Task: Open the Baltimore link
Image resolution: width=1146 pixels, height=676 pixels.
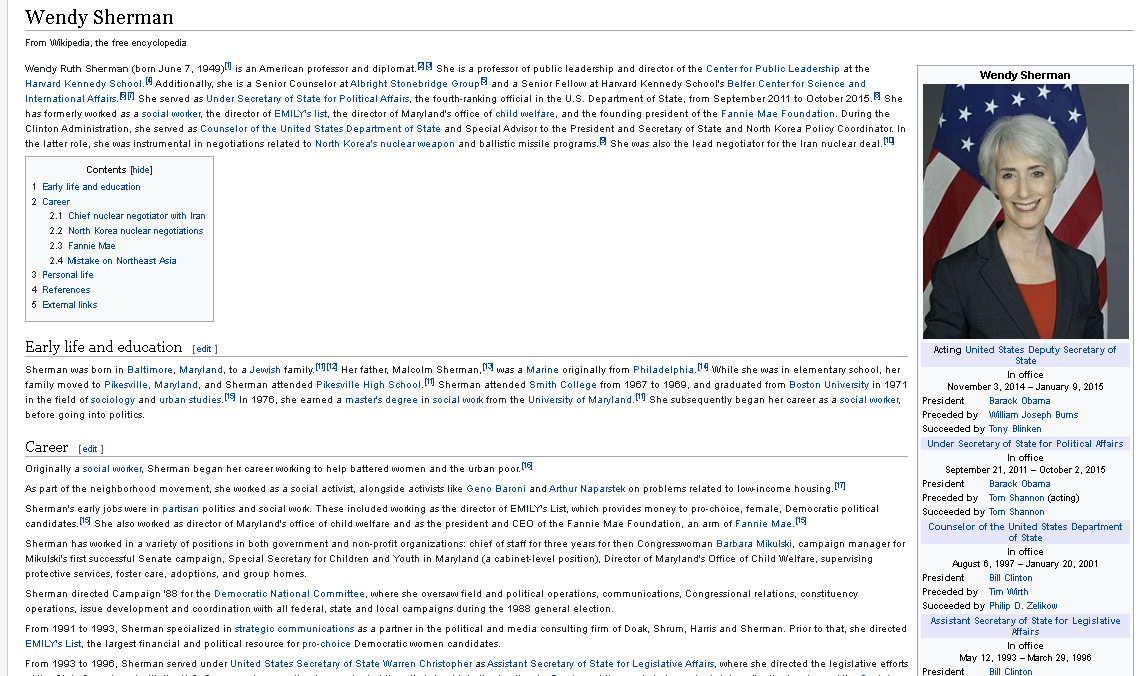Action: click(150, 370)
